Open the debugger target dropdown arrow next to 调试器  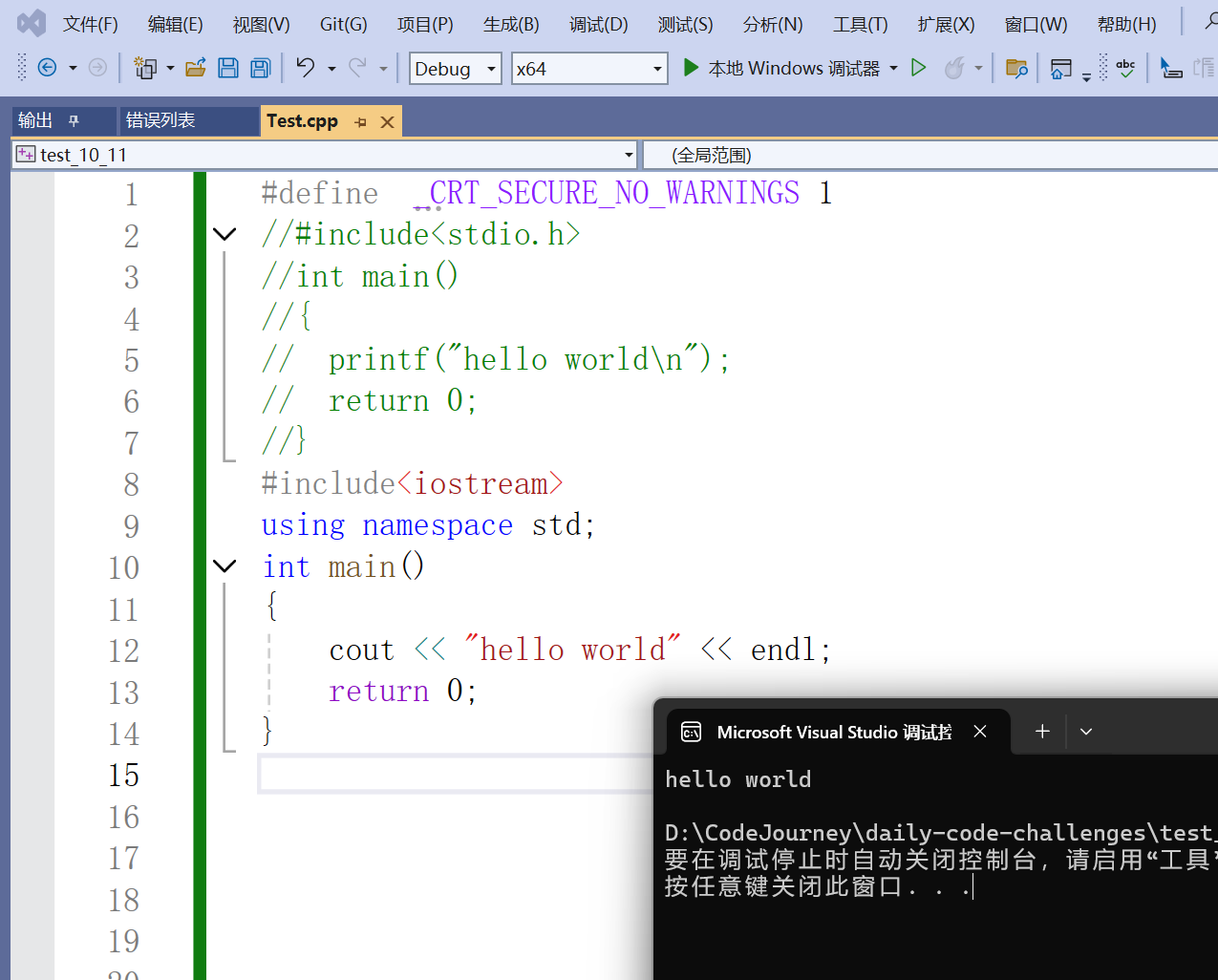[x=893, y=68]
